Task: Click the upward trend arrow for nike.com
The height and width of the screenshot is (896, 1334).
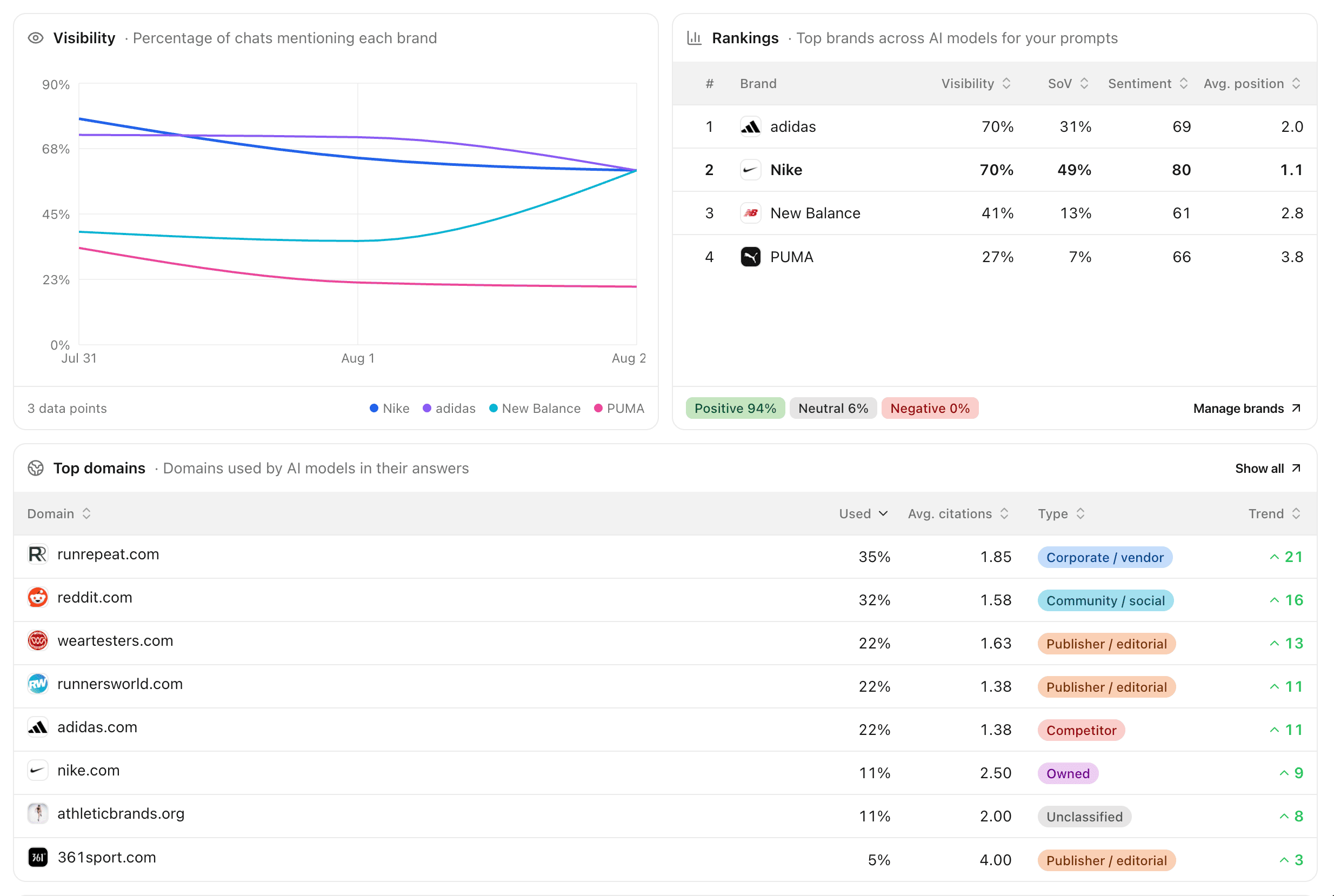Action: 1284,774
